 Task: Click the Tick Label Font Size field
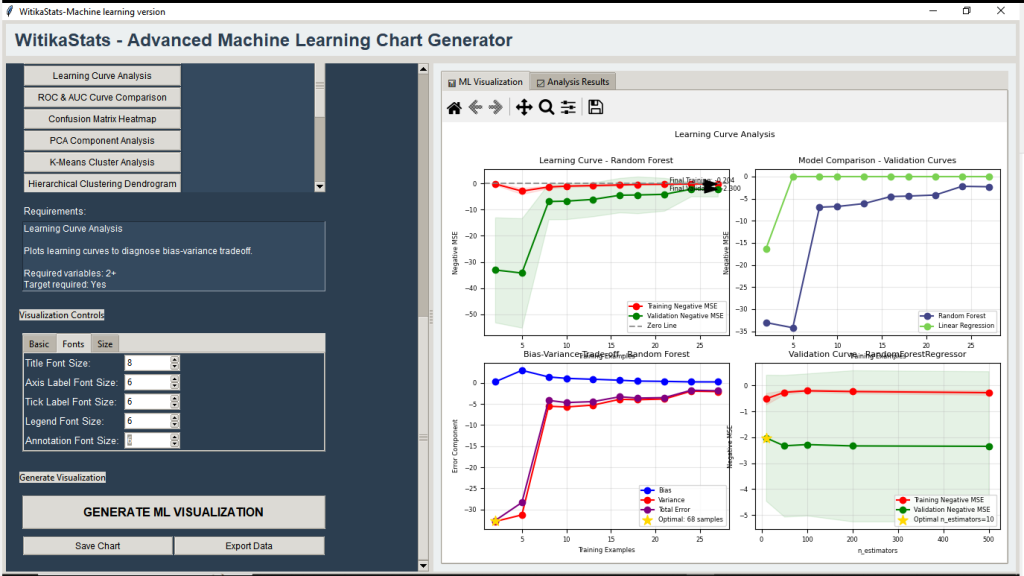(147, 402)
